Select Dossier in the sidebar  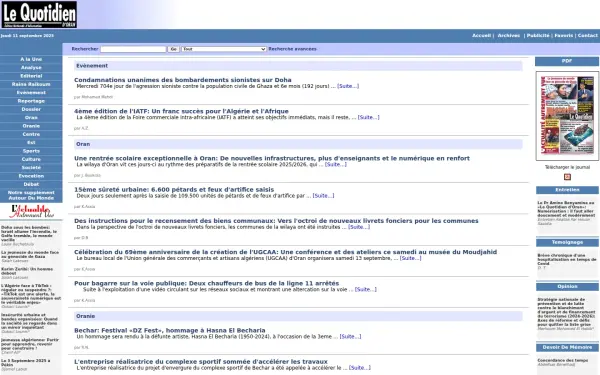pos(31,109)
